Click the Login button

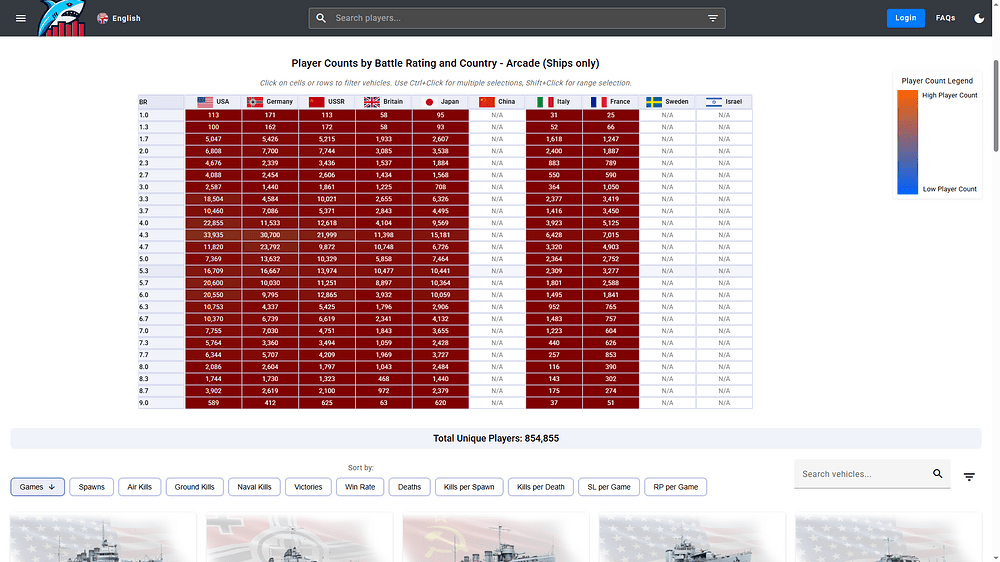click(905, 18)
